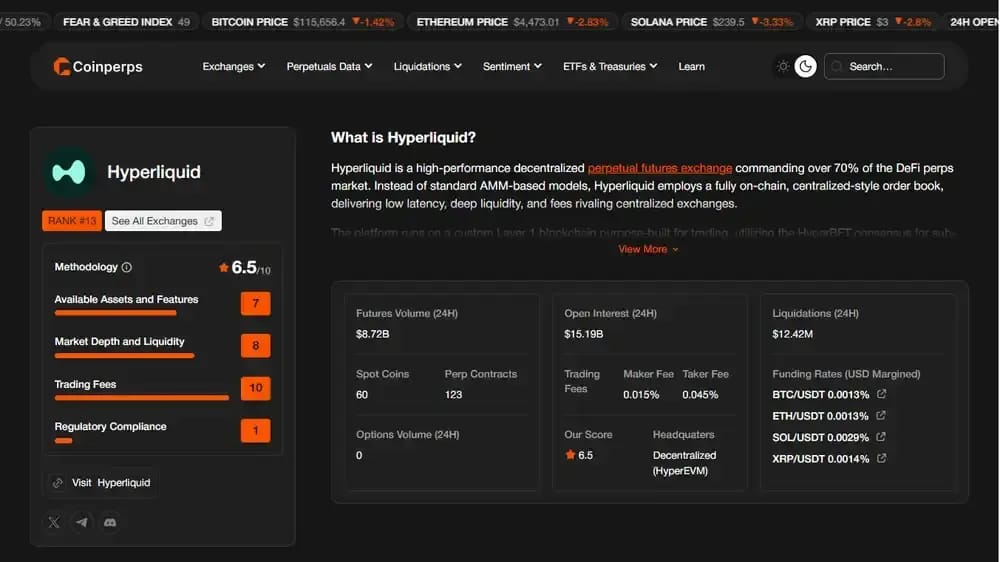Click the What is Hyperliquid? heading

click(403, 138)
